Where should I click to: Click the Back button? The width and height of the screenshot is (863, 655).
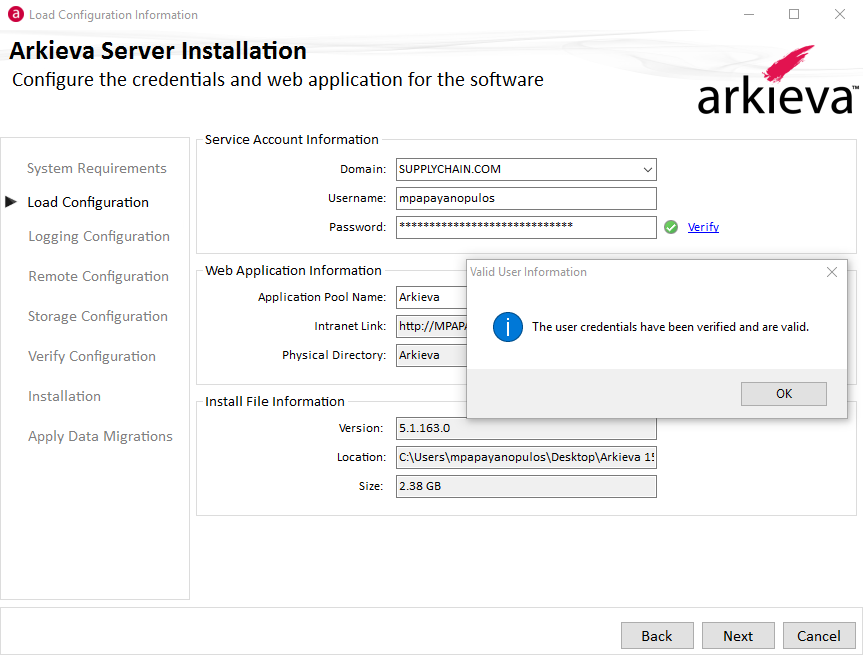pos(657,636)
